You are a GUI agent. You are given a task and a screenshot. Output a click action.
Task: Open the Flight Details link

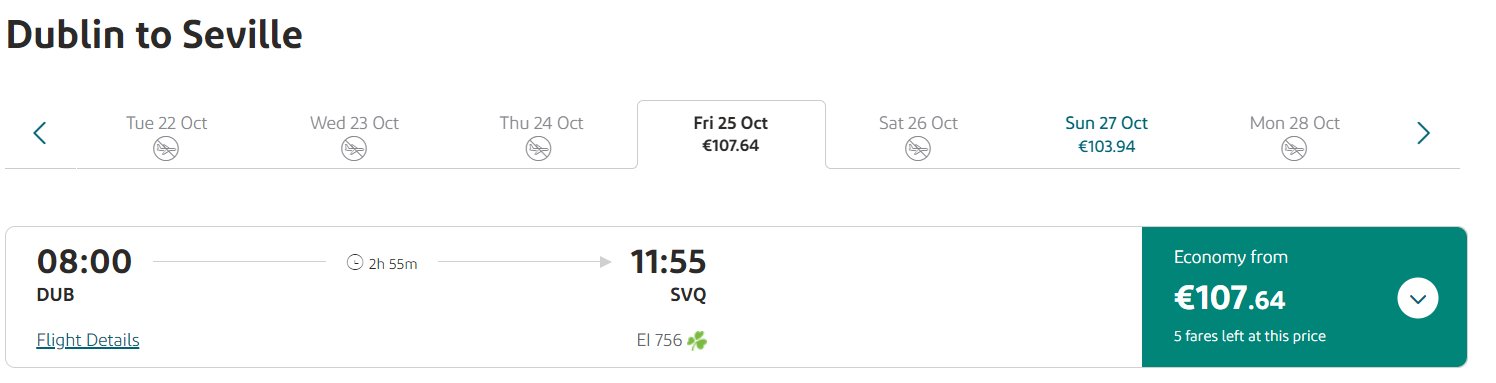point(88,340)
